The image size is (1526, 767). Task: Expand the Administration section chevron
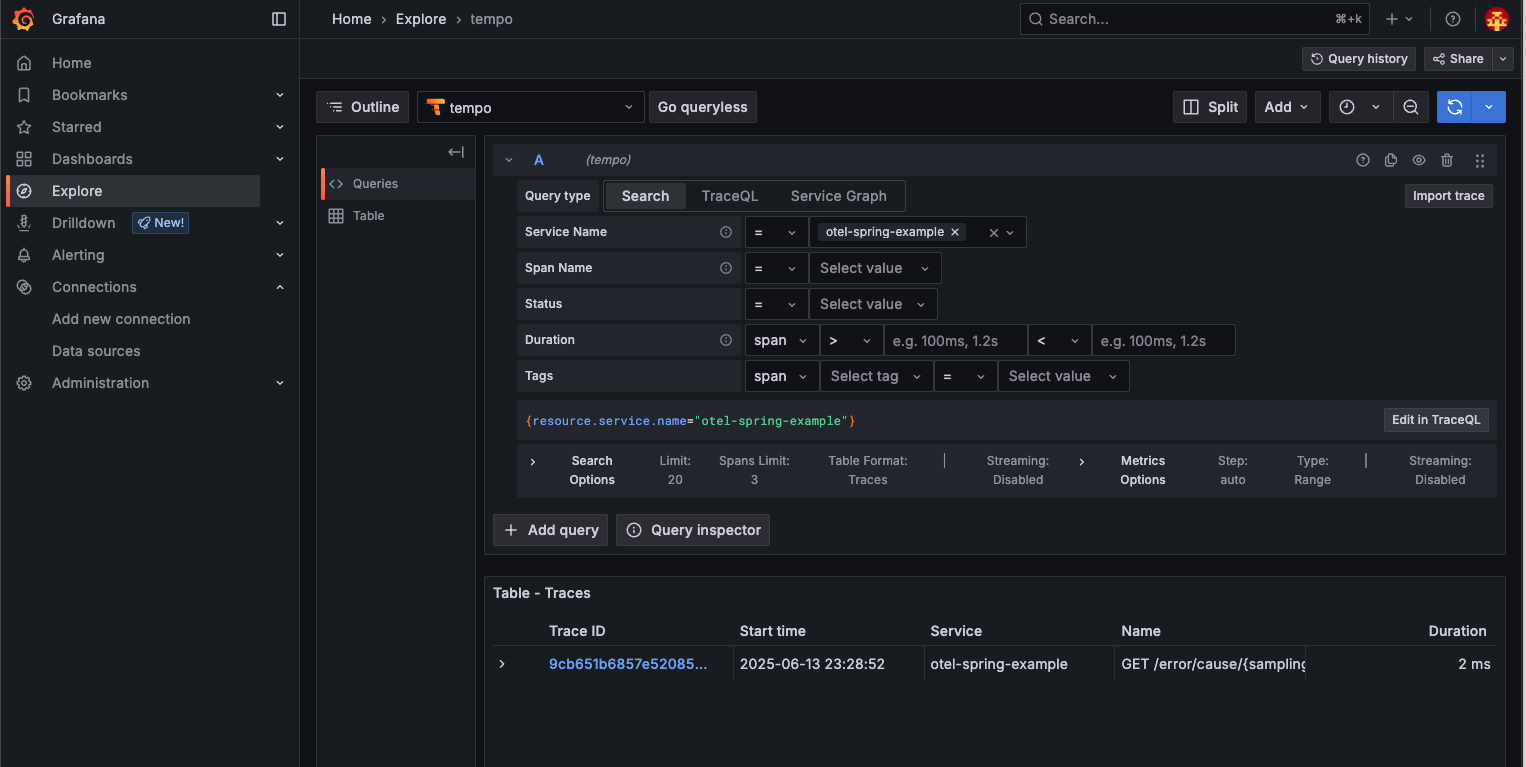(x=280, y=383)
